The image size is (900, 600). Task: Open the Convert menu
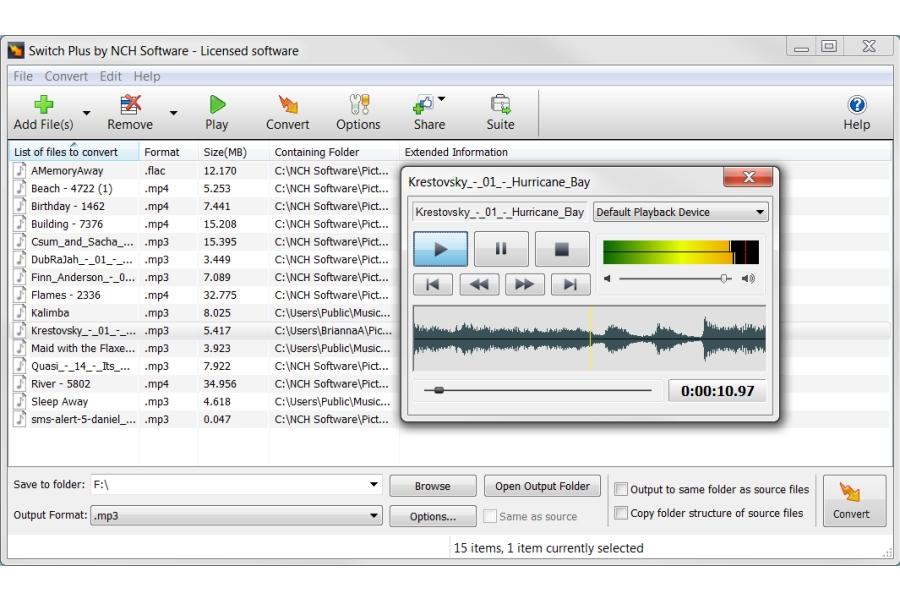[x=66, y=76]
